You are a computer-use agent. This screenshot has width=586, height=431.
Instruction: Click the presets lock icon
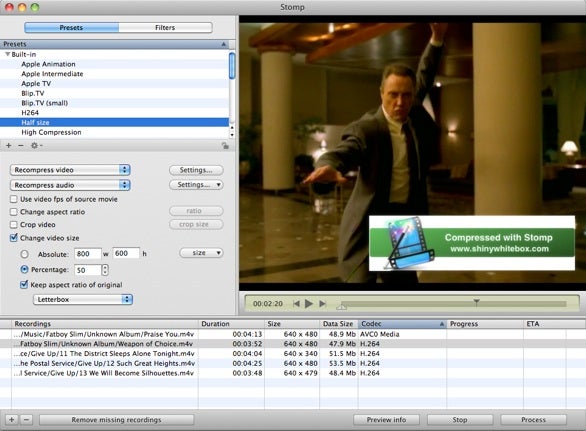click(x=225, y=146)
